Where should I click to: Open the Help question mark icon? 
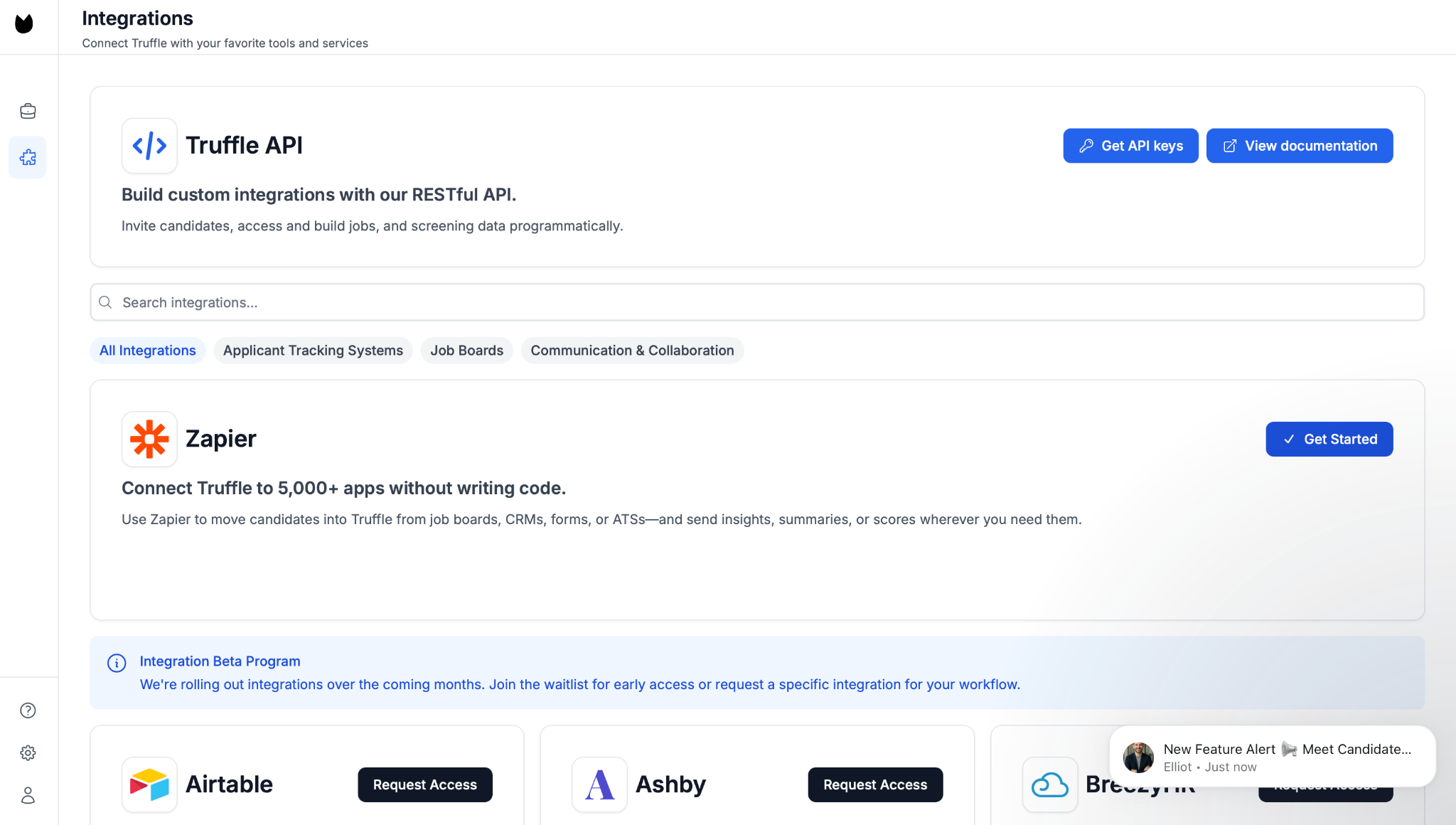tap(28, 710)
